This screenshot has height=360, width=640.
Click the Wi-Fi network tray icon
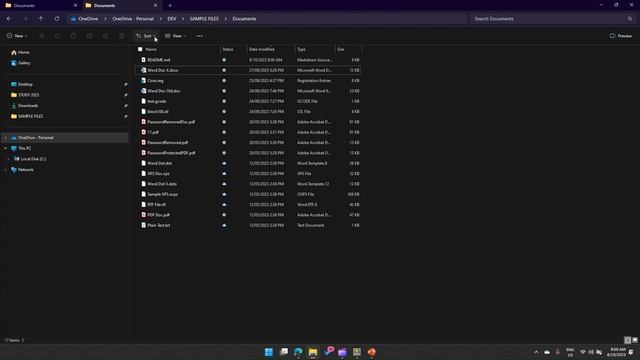583,352
